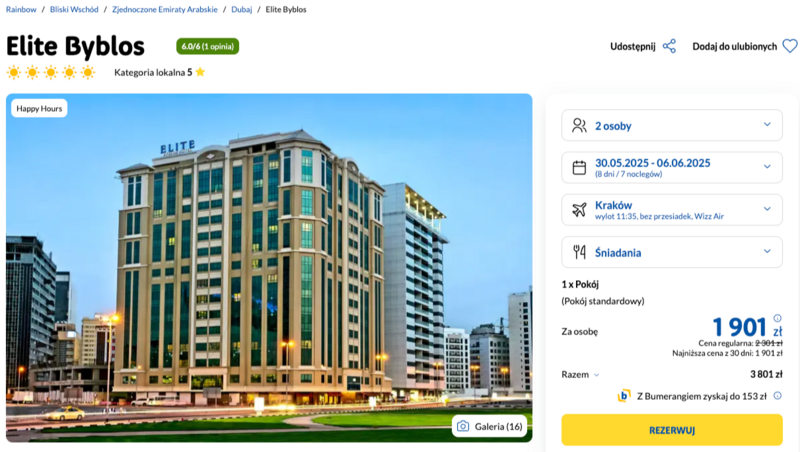This screenshot has height=452, width=800.
Task: Open the Śniadania meal plan dropdown
Action: [x=672, y=252]
